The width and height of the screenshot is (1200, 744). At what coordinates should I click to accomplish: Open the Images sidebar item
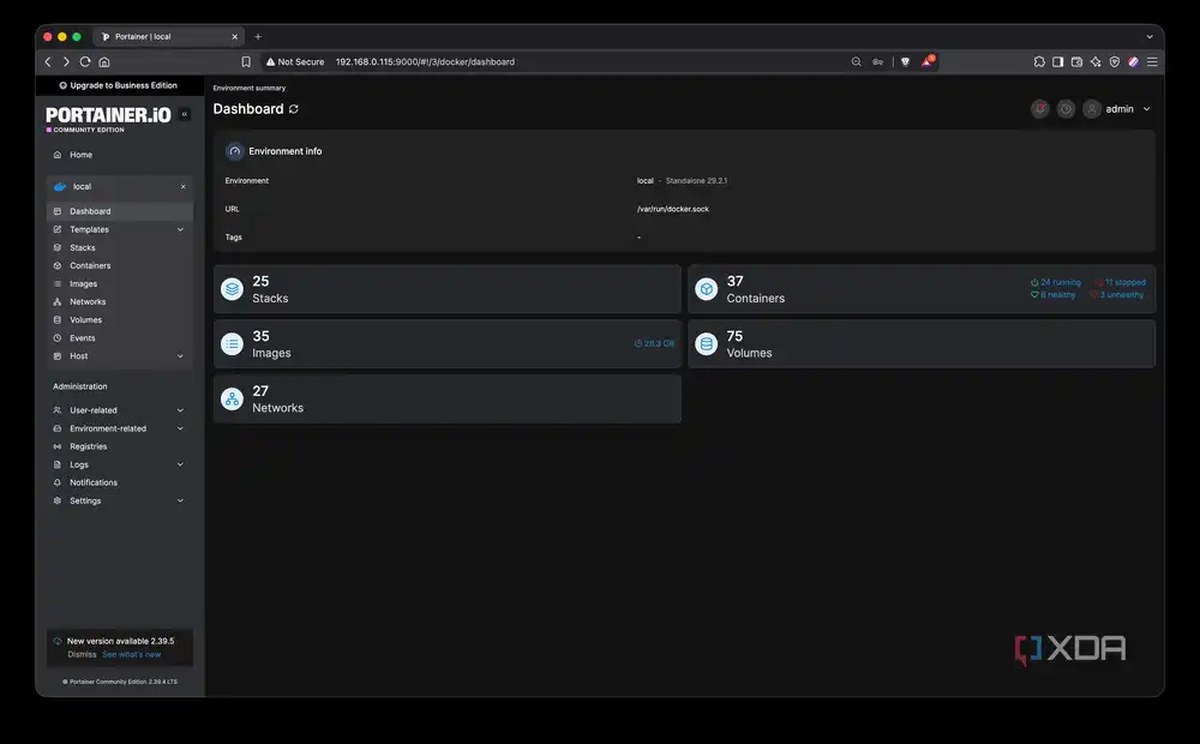tap(119, 284)
